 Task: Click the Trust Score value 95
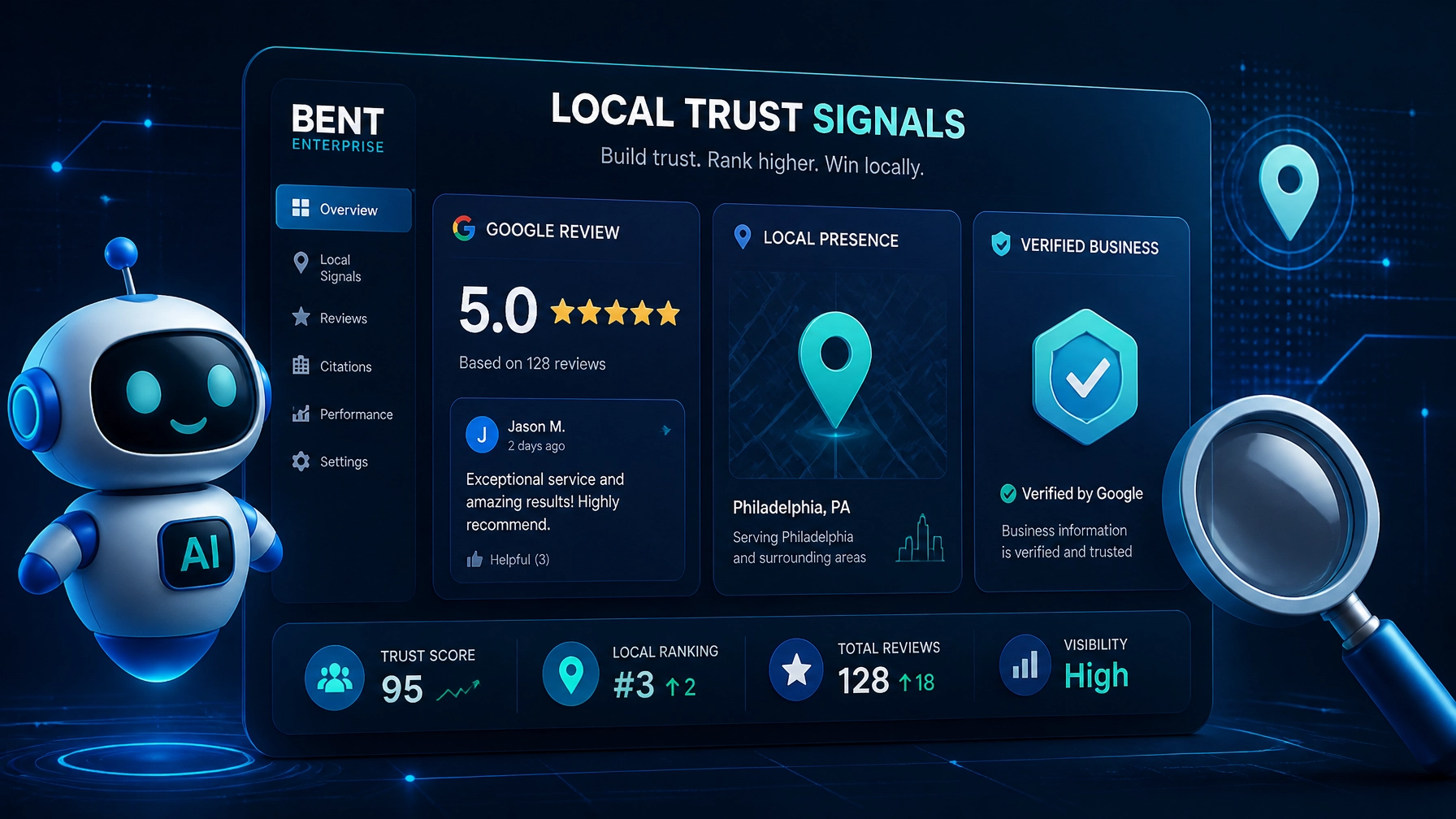tap(402, 689)
